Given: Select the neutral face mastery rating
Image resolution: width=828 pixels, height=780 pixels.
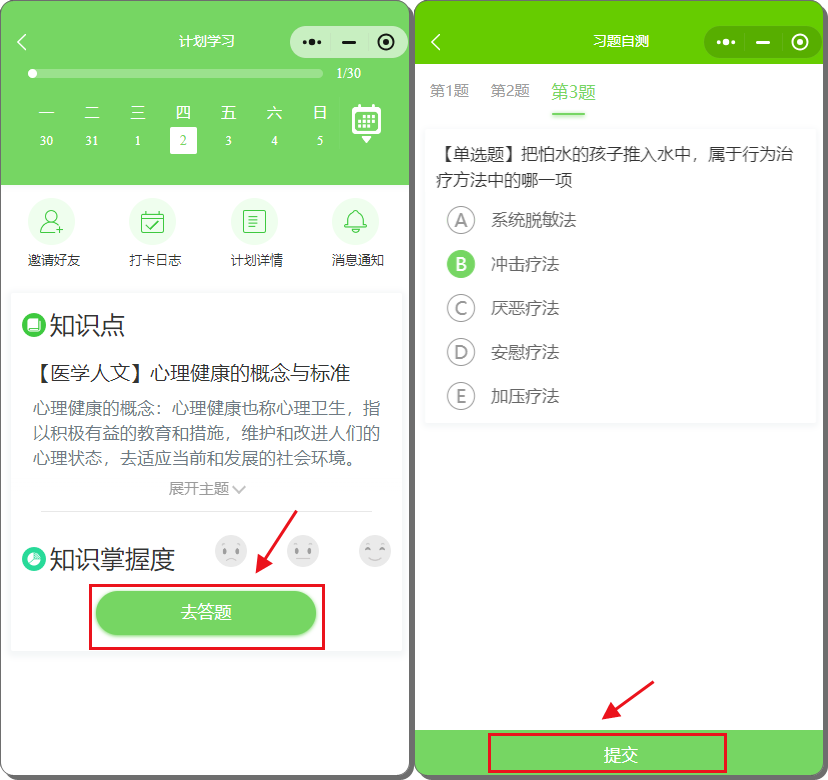Looking at the screenshot, I should point(303,550).
